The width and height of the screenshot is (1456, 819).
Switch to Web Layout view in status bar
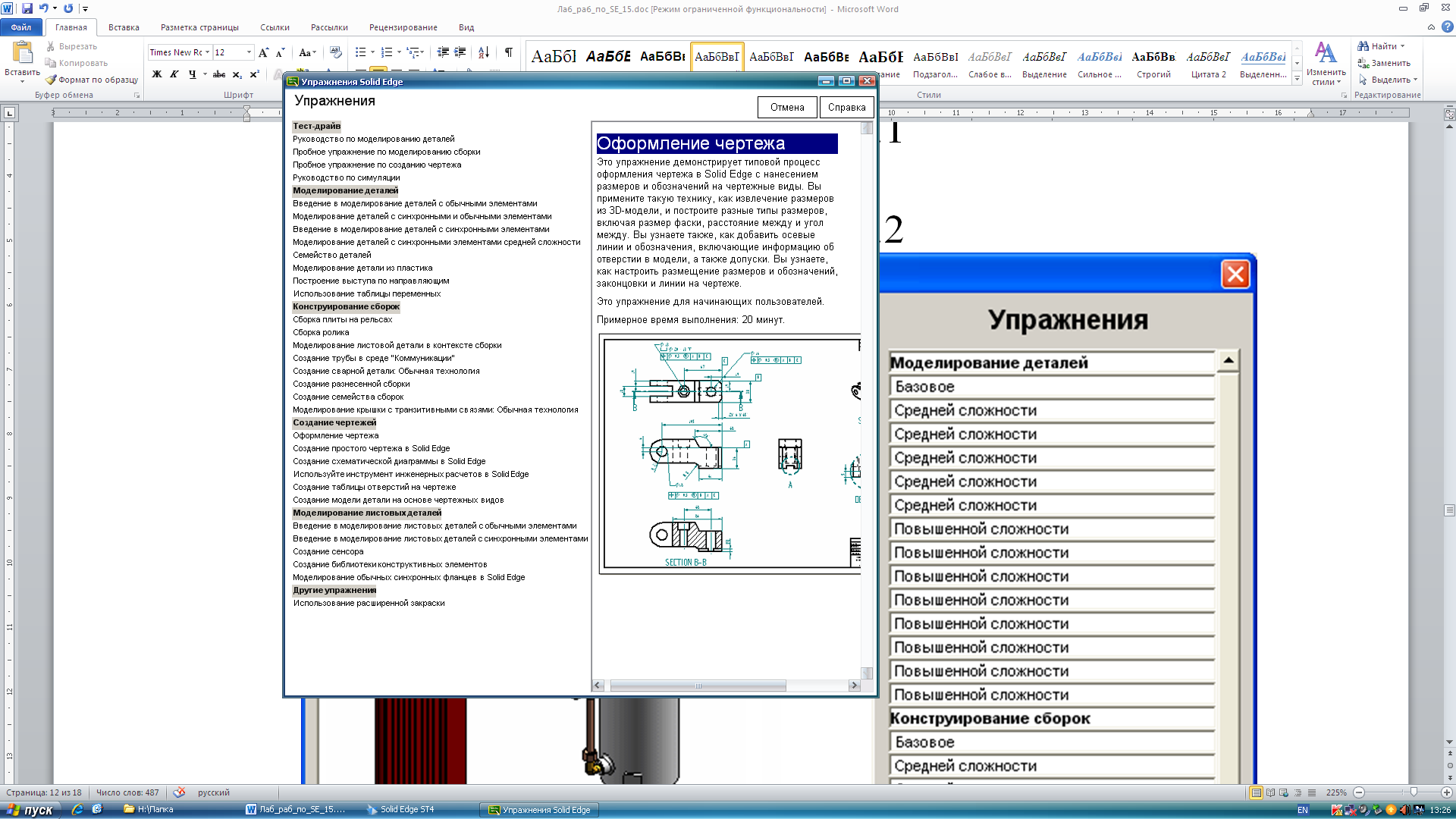(x=1284, y=792)
